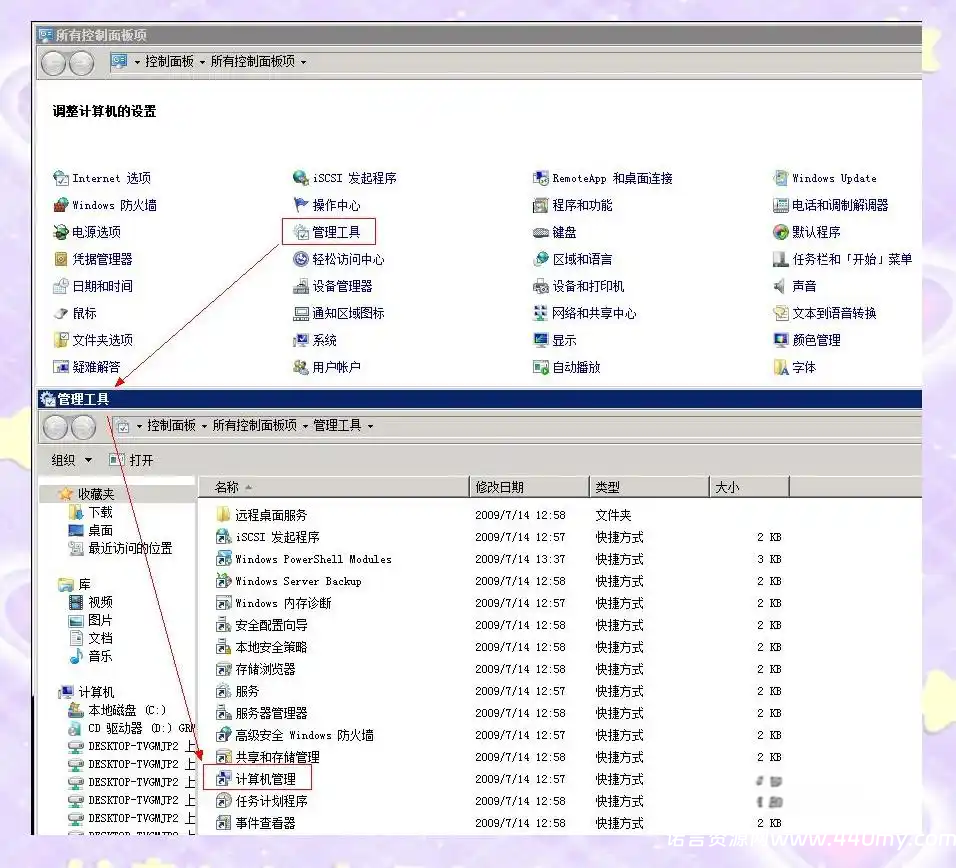Sort by 类型 column header

click(649, 487)
